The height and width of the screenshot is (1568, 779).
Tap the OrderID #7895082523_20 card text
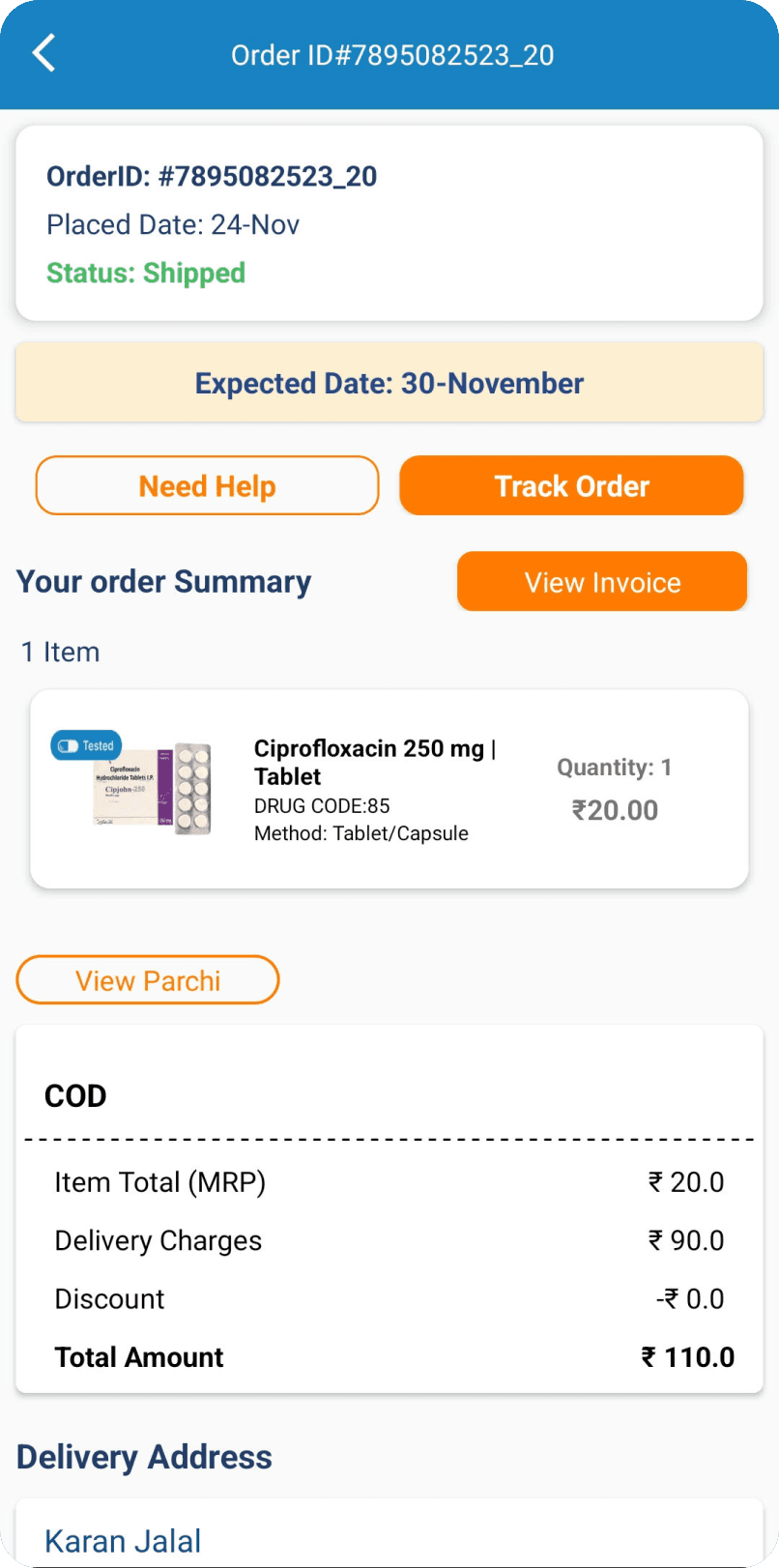[x=212, y=177]
